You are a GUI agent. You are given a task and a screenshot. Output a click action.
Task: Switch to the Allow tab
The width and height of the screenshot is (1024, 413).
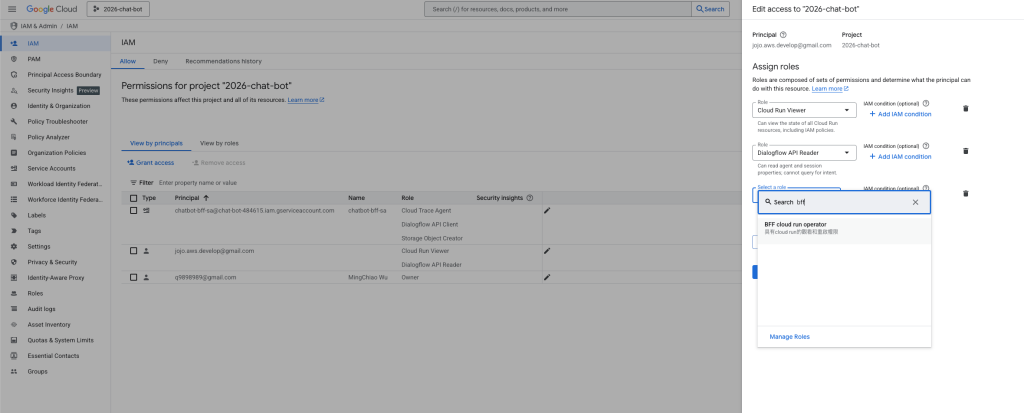click(127, 61)
